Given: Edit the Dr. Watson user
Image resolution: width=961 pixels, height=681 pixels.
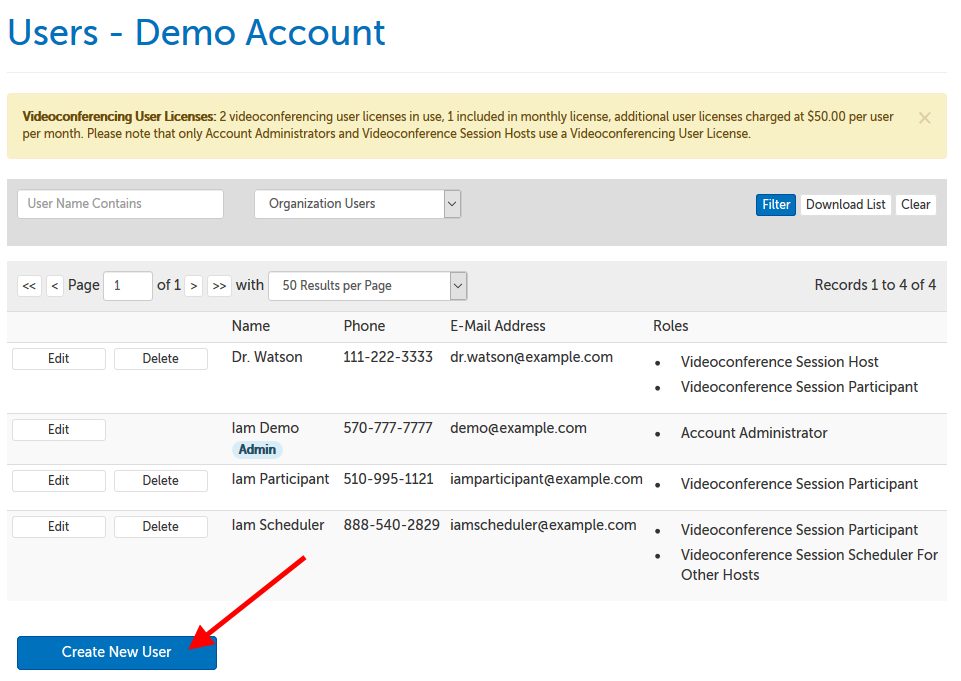Looking at the screenshot, I should 59,359.
